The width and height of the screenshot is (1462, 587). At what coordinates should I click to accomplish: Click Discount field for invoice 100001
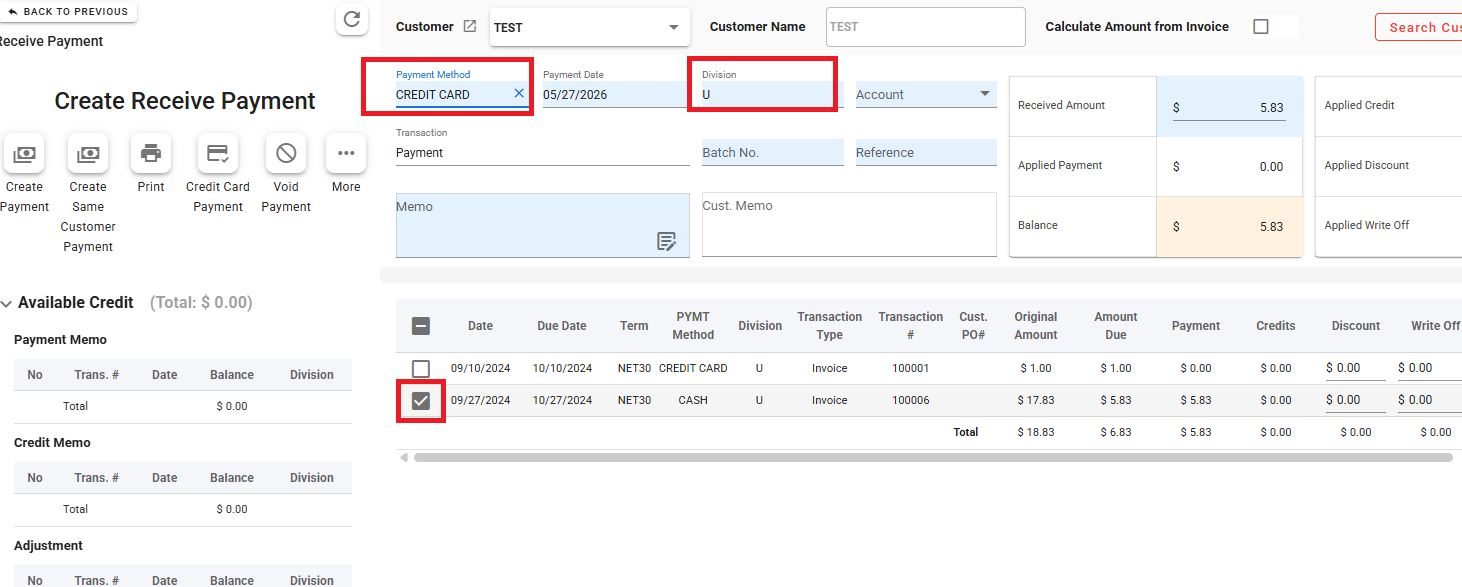point(1356,368)
